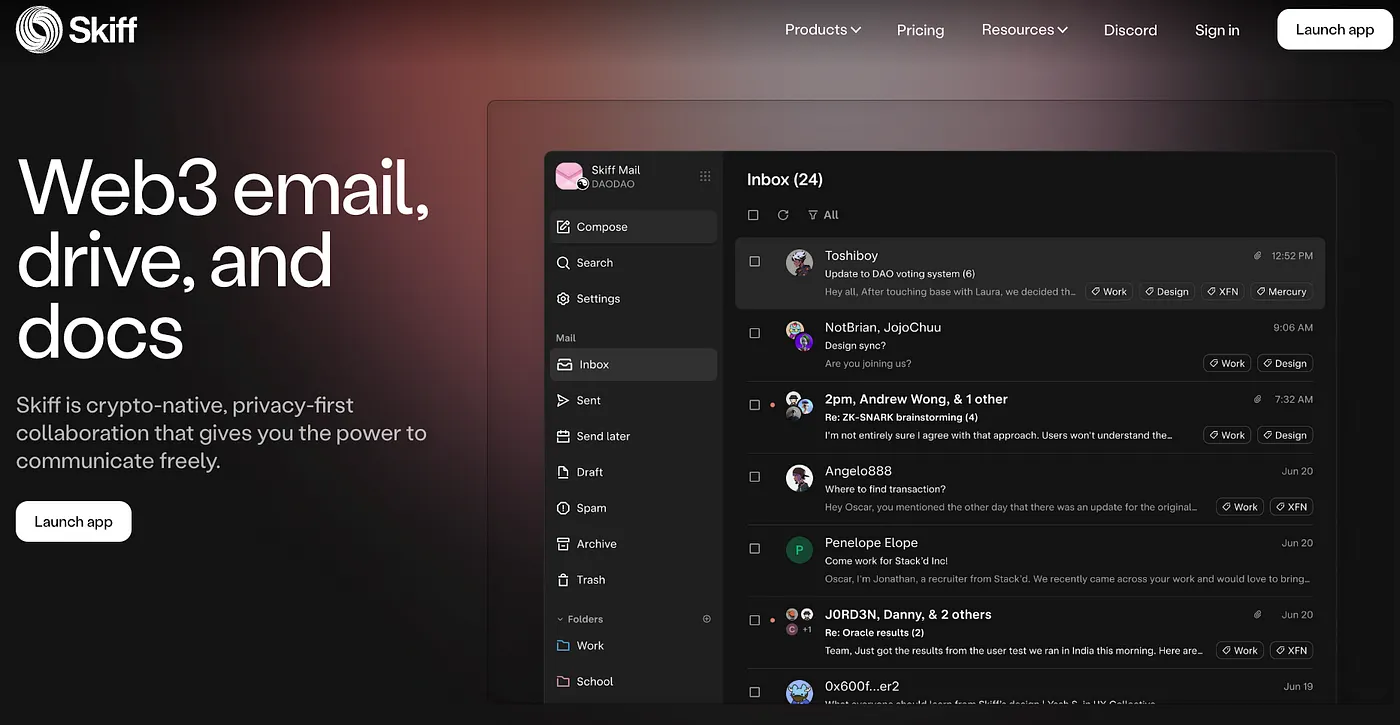
Task: Click Angelo888's avatar
Action: pos(799,478)
